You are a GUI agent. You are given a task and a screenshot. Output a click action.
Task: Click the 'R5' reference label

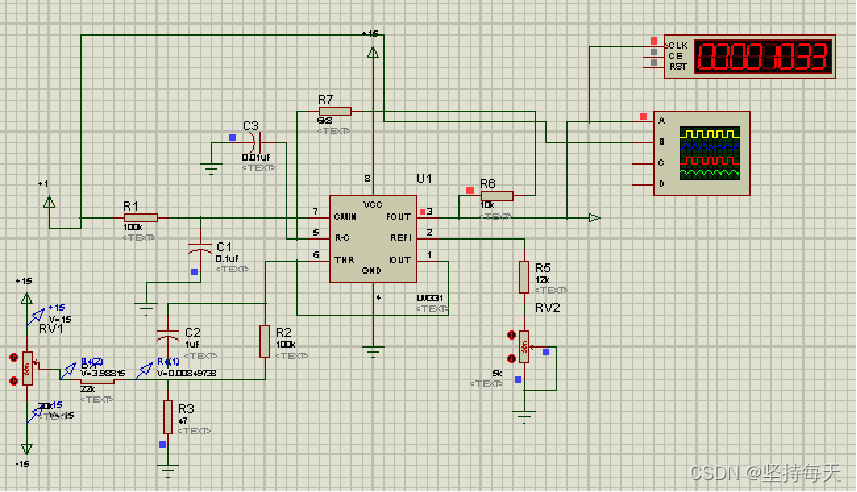point(543,267)
